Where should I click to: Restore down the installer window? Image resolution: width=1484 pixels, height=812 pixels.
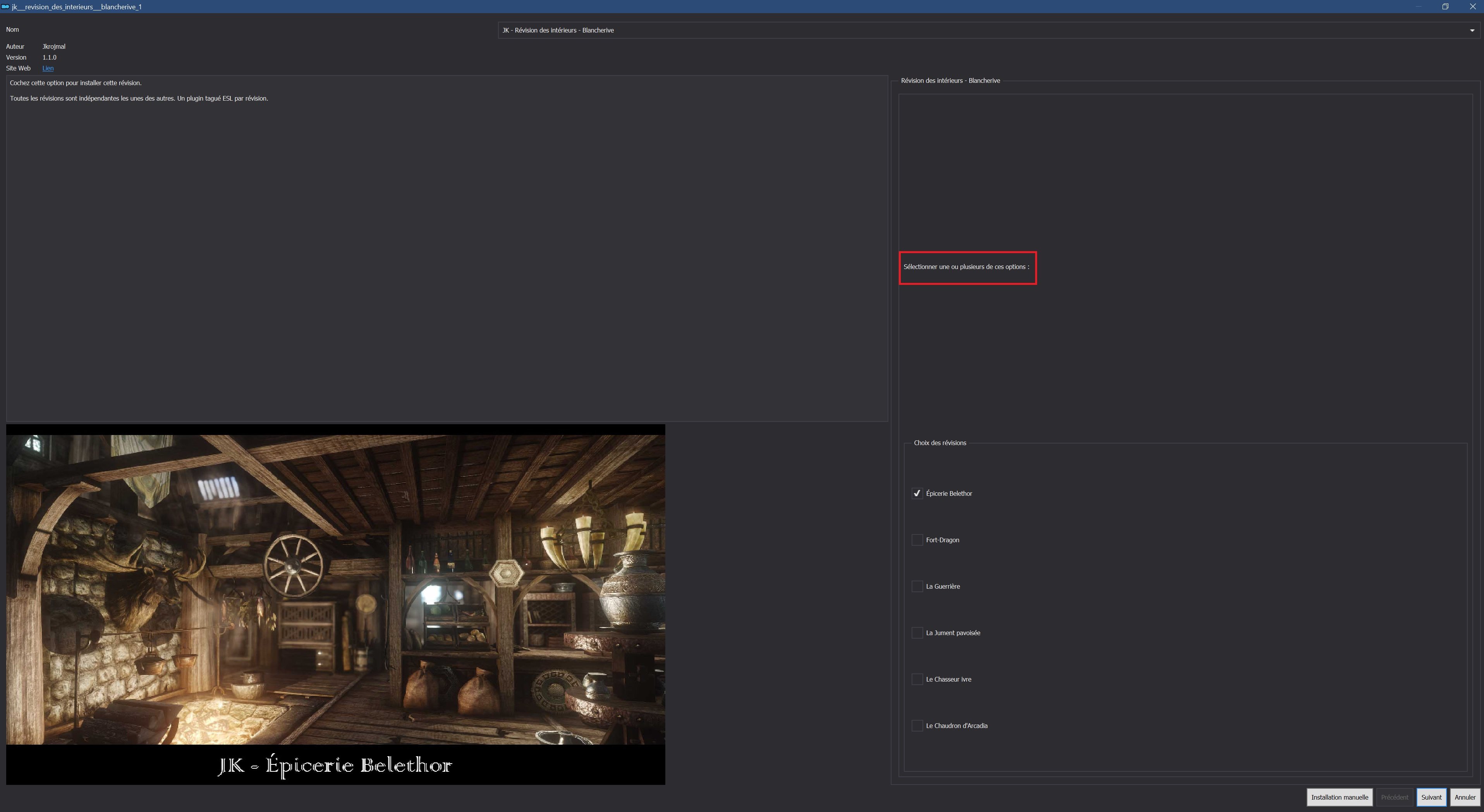point(1445,6)
